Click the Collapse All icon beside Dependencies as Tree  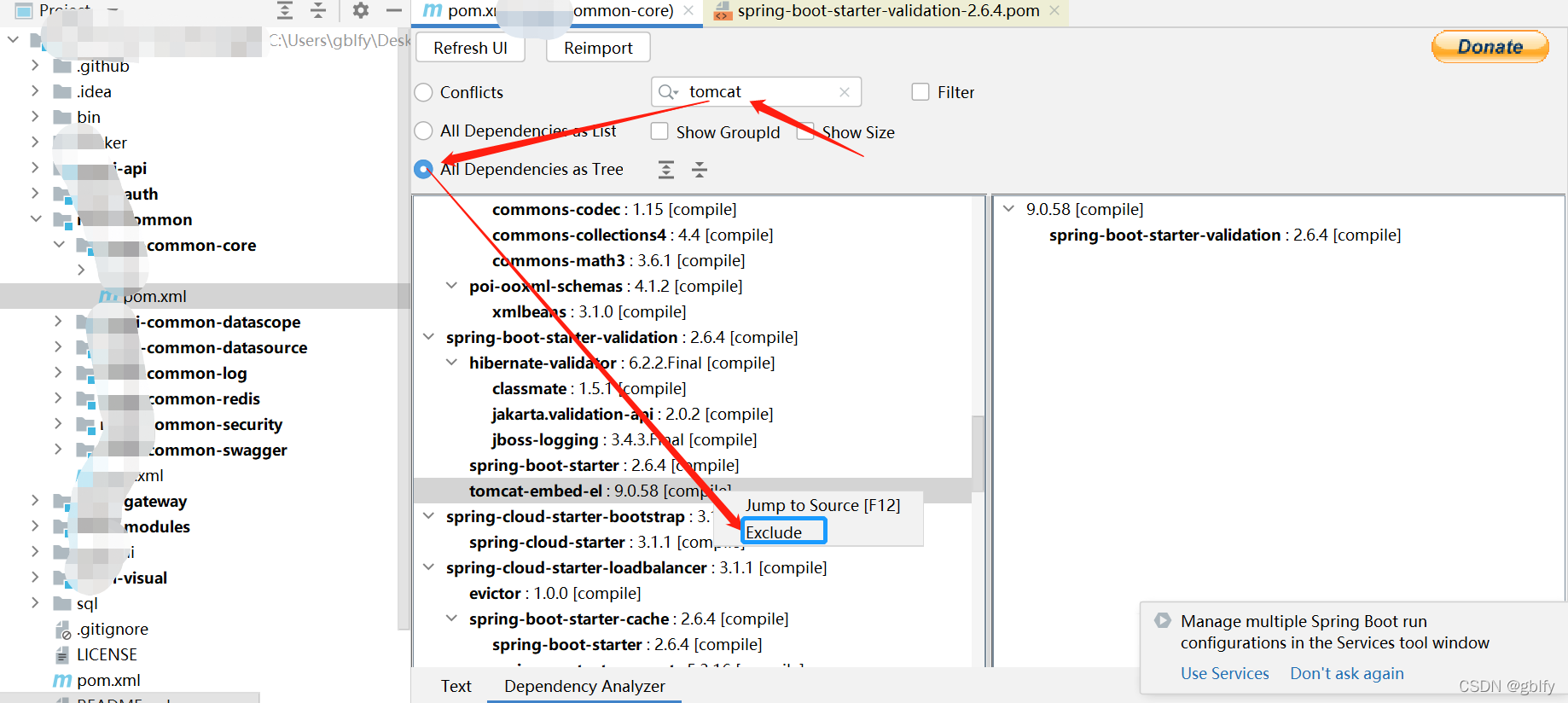[700, 170]
